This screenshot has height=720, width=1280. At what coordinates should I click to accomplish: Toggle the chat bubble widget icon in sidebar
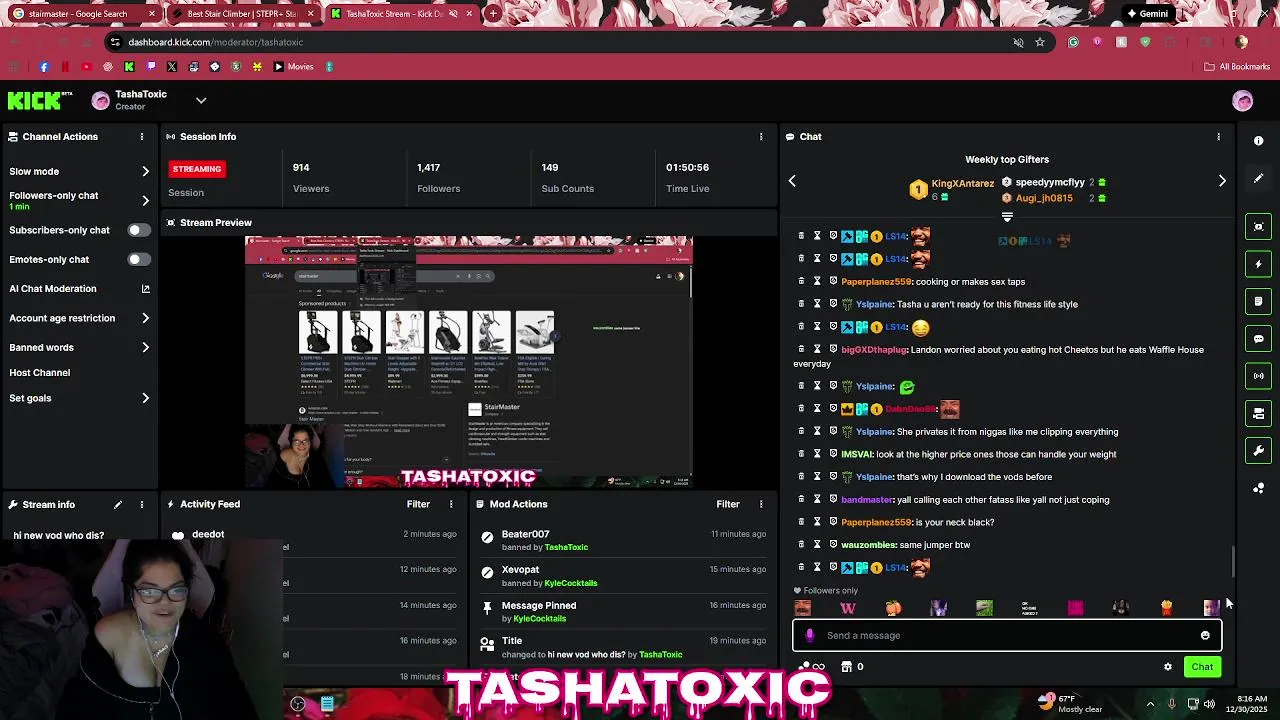(1259, 339)
